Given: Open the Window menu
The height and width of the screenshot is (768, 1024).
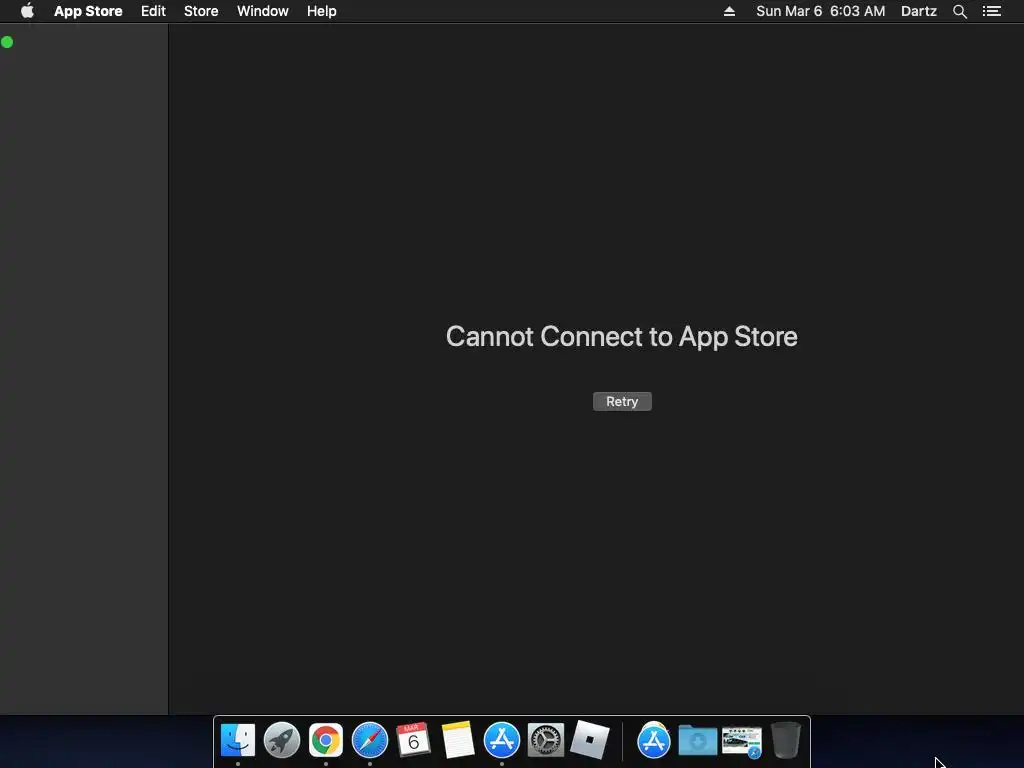Looking at the screenshot, I should [x=263, y=11].
